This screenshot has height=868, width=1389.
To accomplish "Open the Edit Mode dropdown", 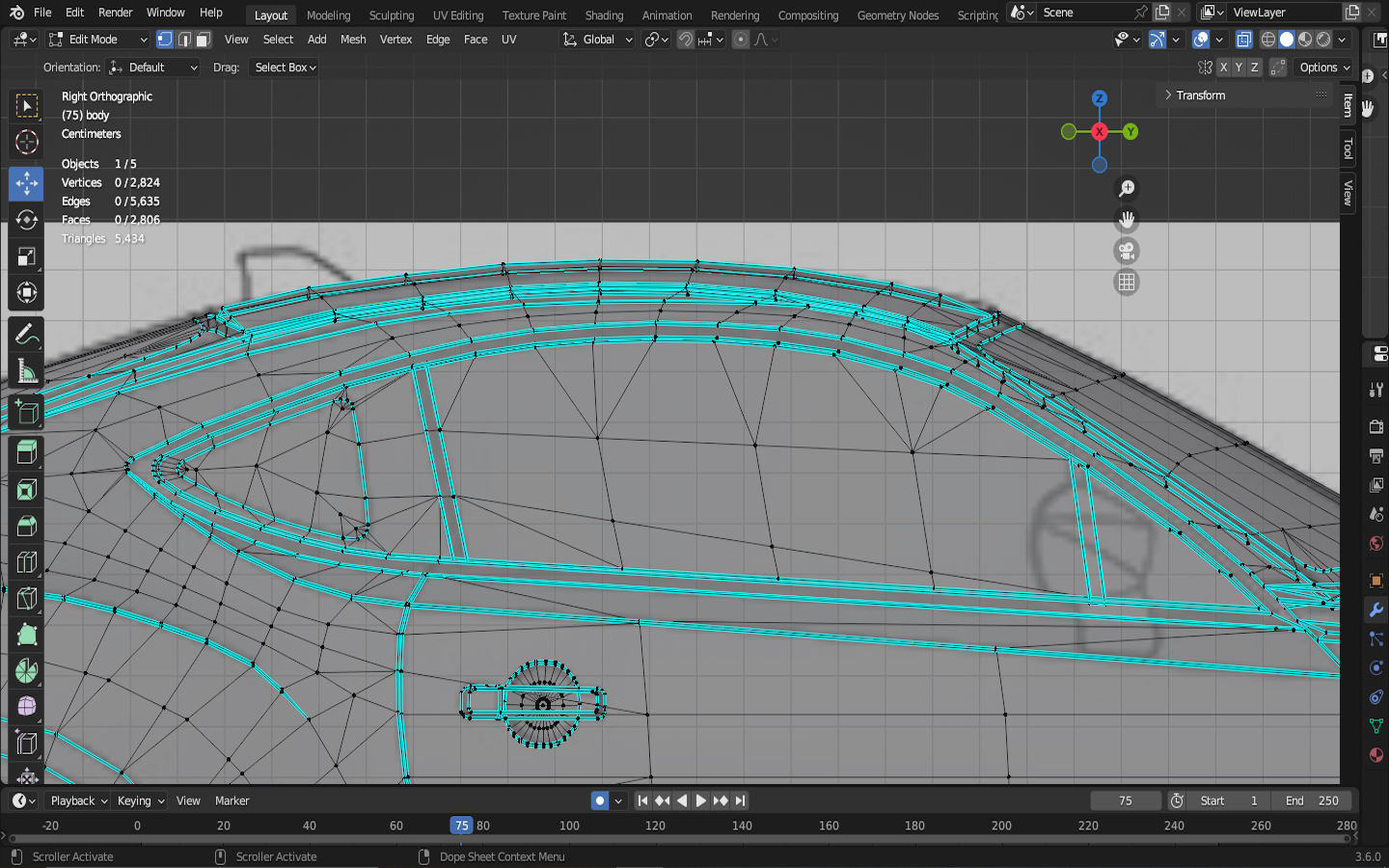I will click(98, 40).
